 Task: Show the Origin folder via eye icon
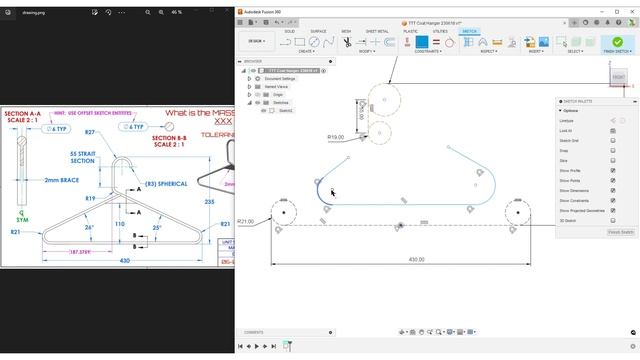258,95
